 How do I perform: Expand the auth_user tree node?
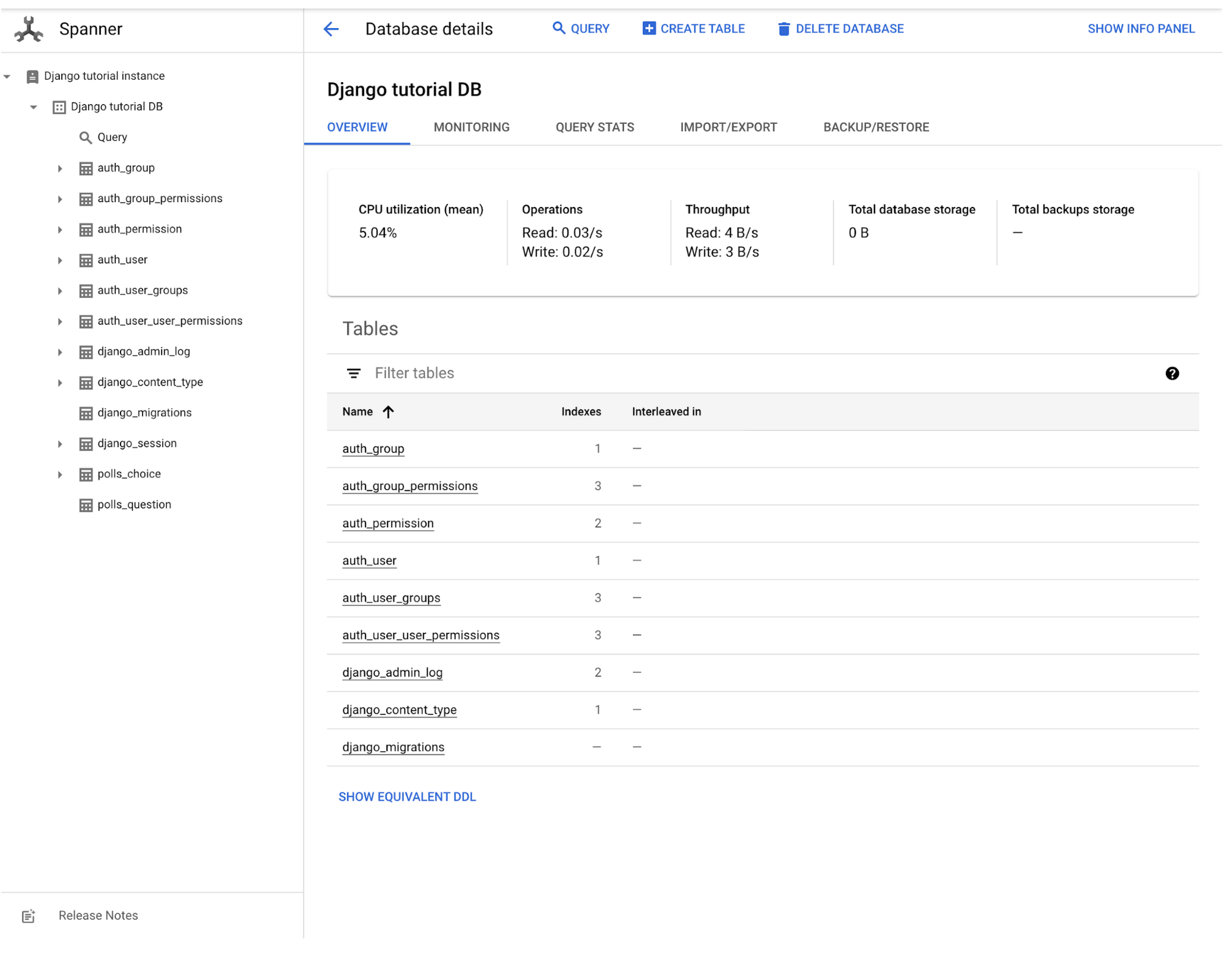60,260
